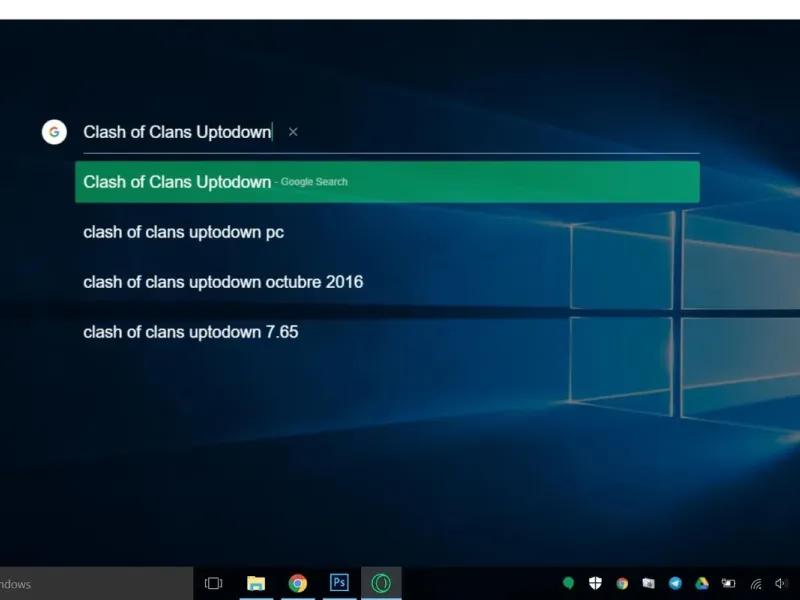This screenshot has height=600, width=800.
Task: Open Photoshop from the taskbar
Action: click(339, 583)
